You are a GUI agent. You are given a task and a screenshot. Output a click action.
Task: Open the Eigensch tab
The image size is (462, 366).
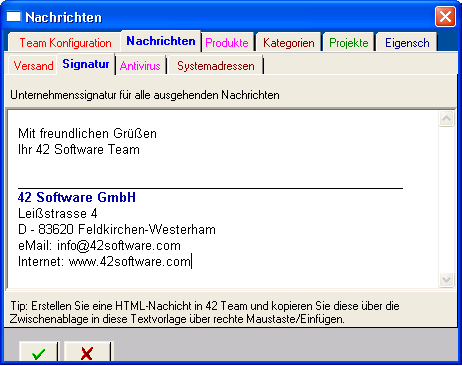[407, 43]
